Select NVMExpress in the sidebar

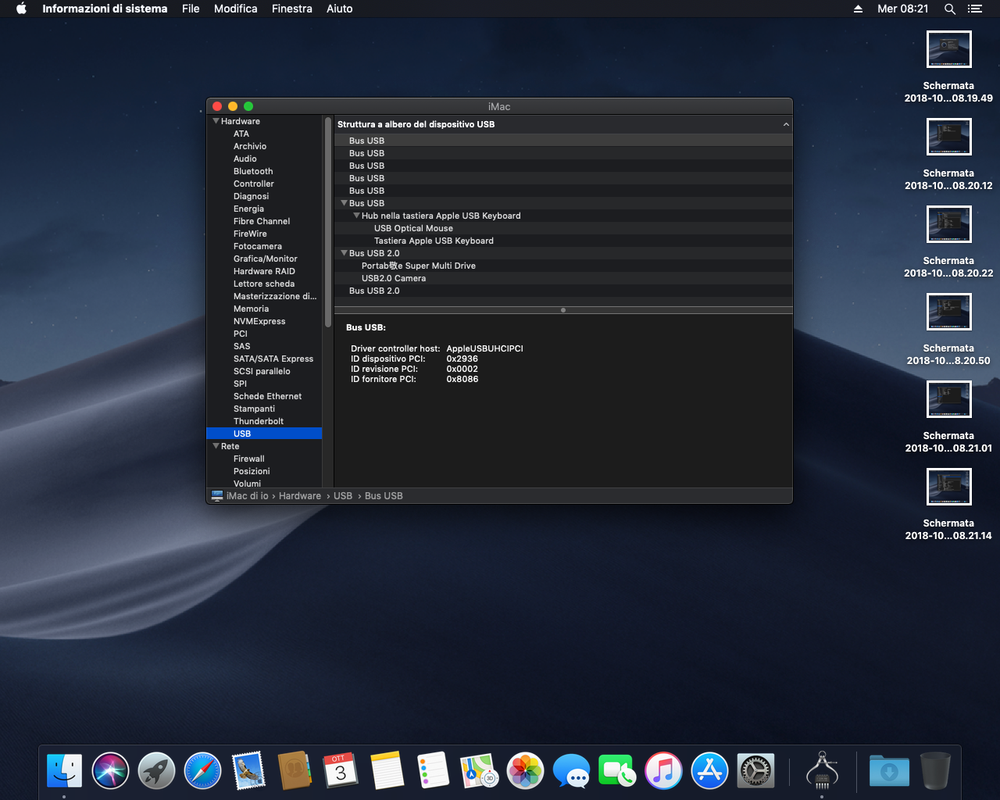pyautogui.click(x=259, y=321)
